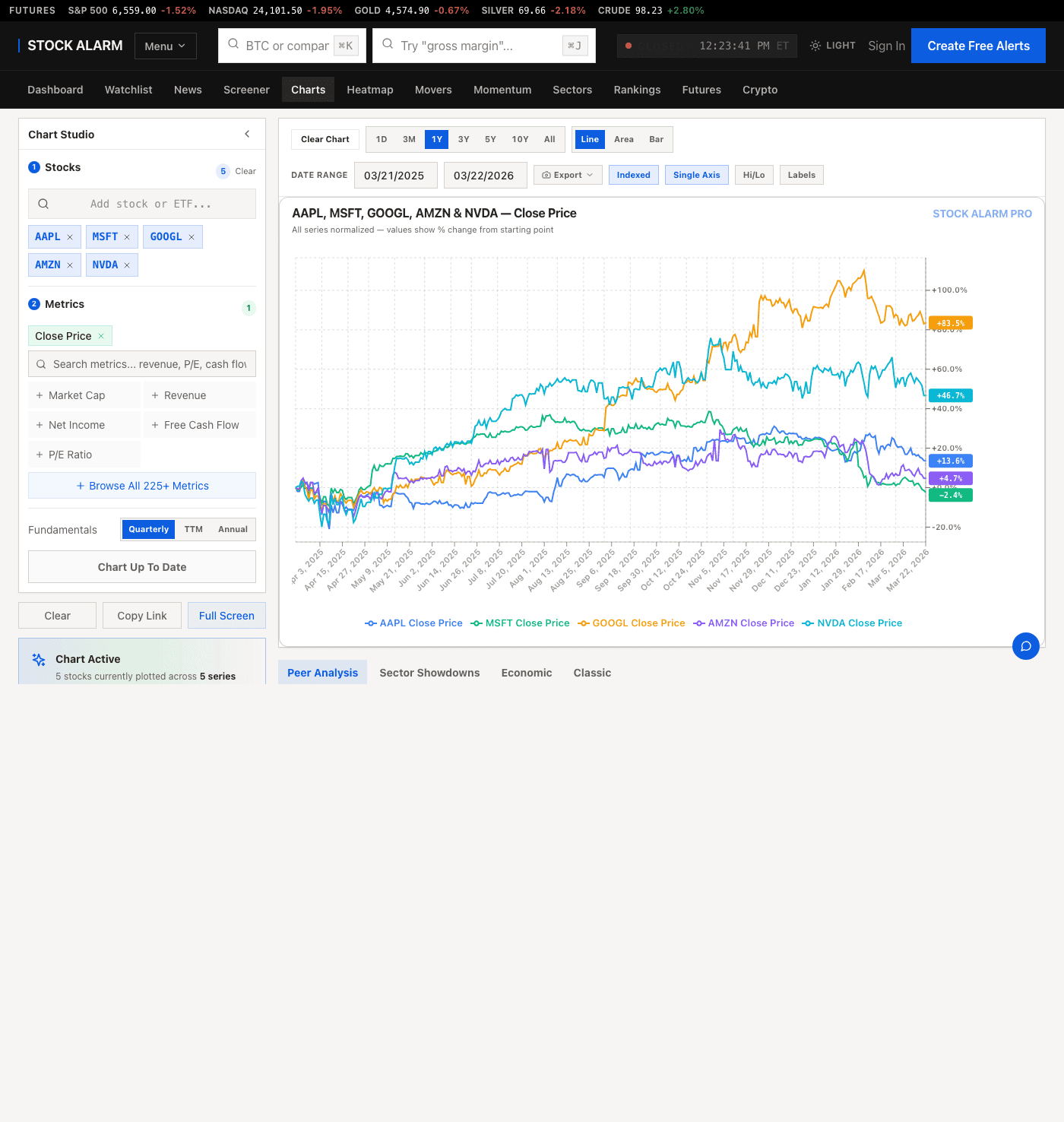
Task: Remove MSFT ticker chip
Action: (127, 237)
